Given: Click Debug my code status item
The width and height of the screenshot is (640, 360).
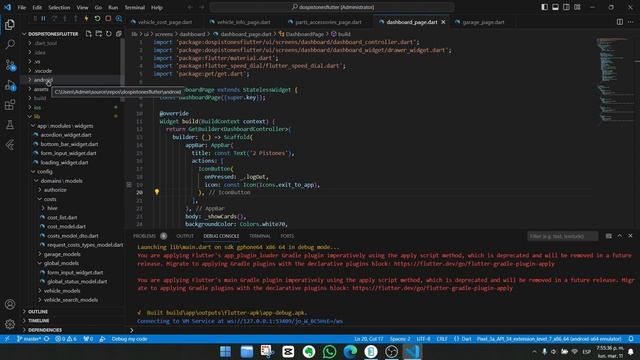Looking at the screenshot, I should tap(129, 339).
